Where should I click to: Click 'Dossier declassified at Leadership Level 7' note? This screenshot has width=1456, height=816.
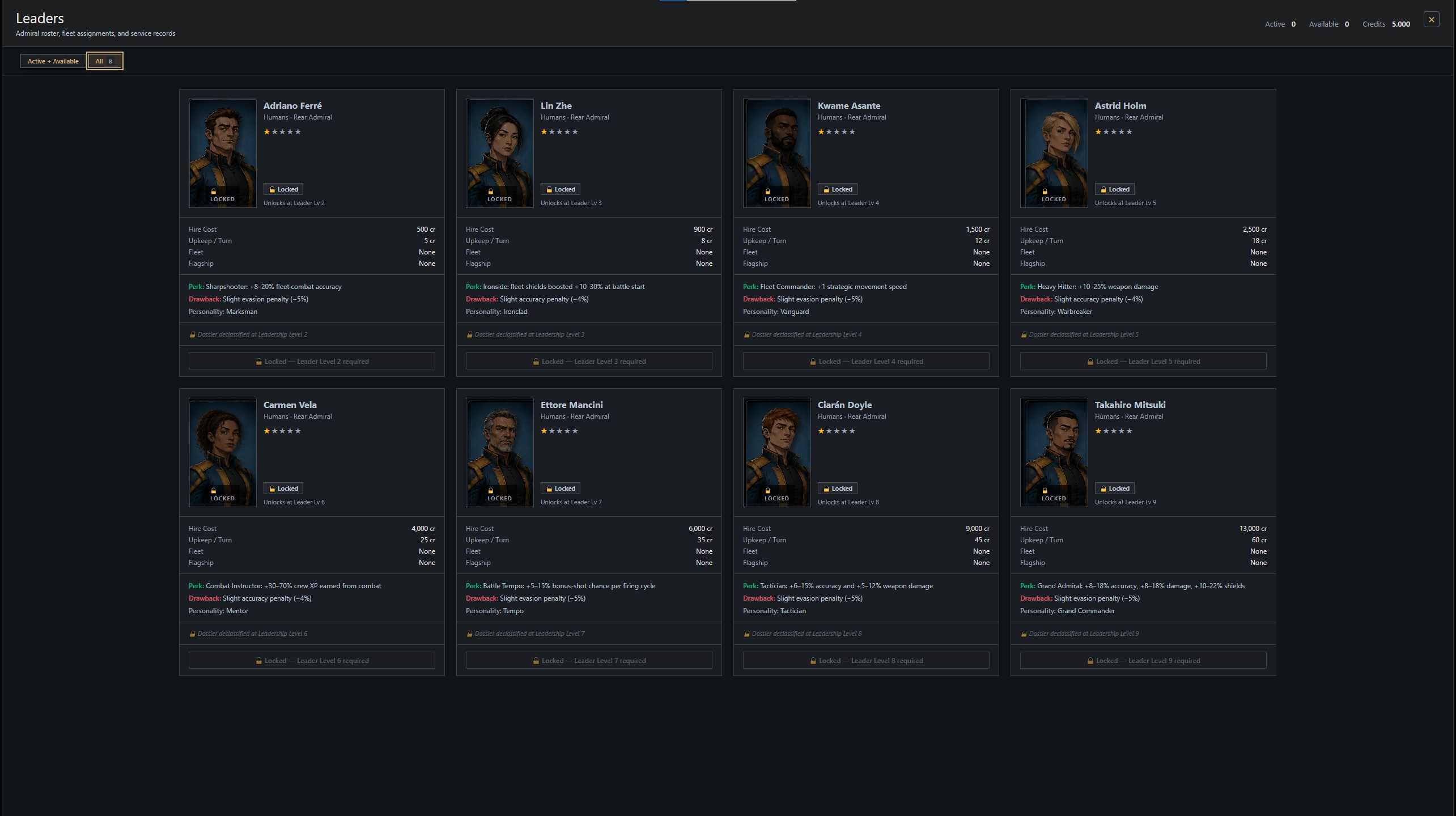pos(526,634)
